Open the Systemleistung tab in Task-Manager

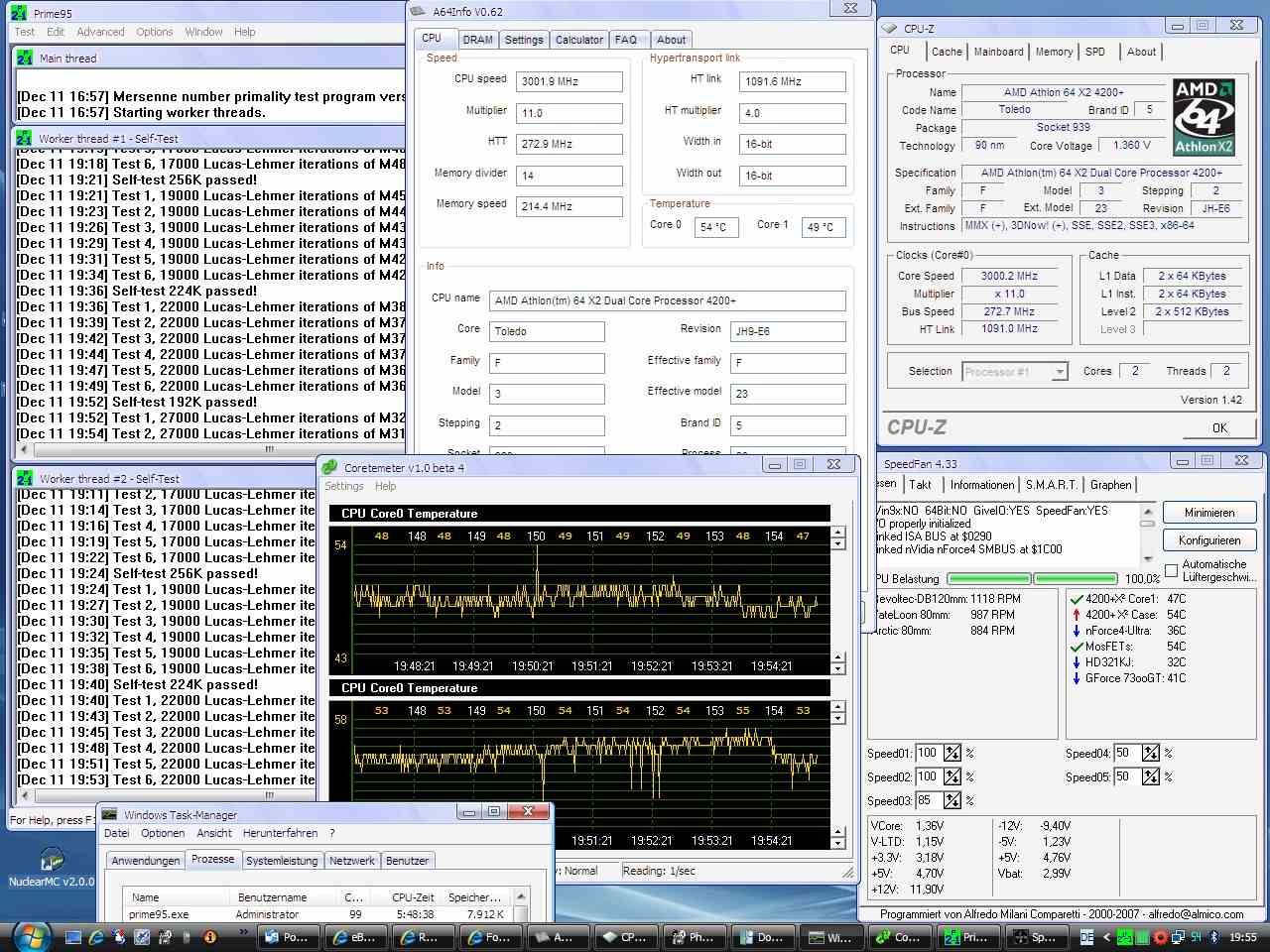click(282, 861)
